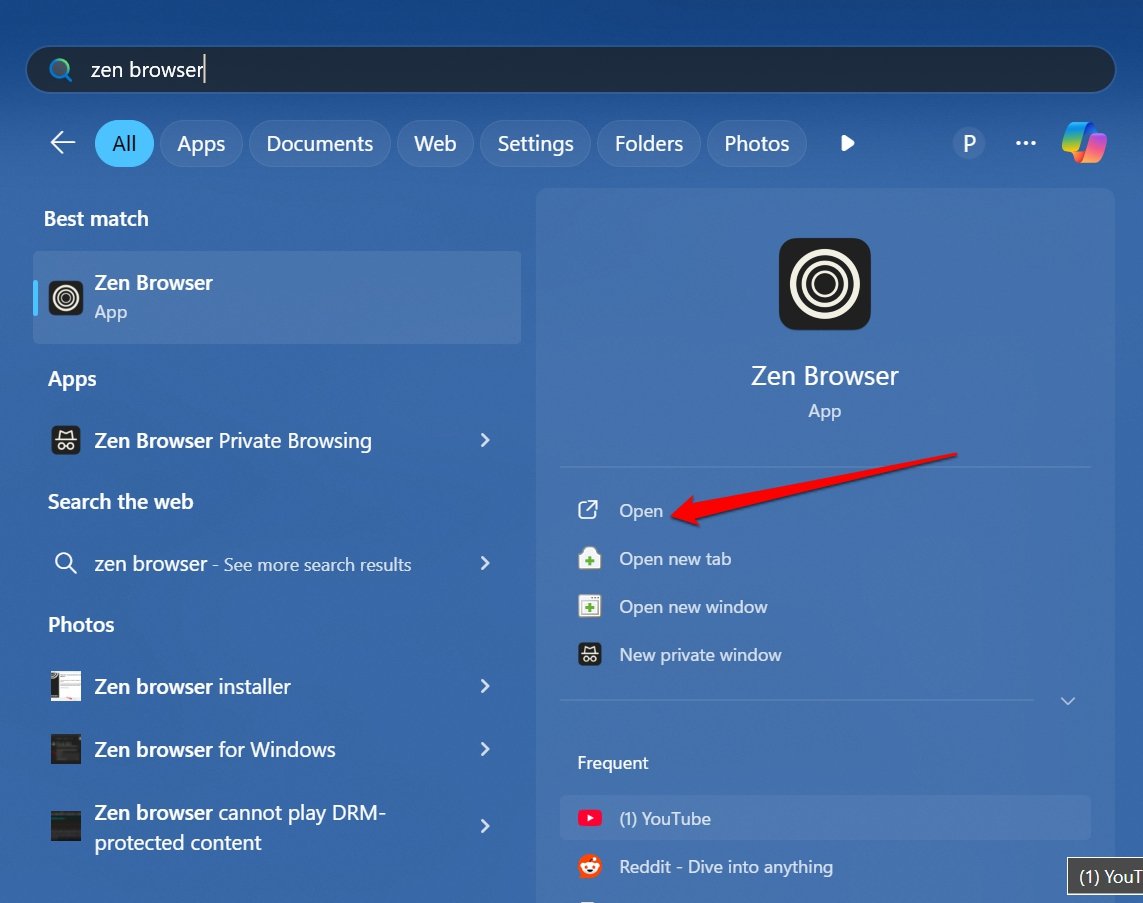Click the large Zen Browser app logo
Screen dimensions: 1143x903
pyautogui.click(x=824, y=284)
